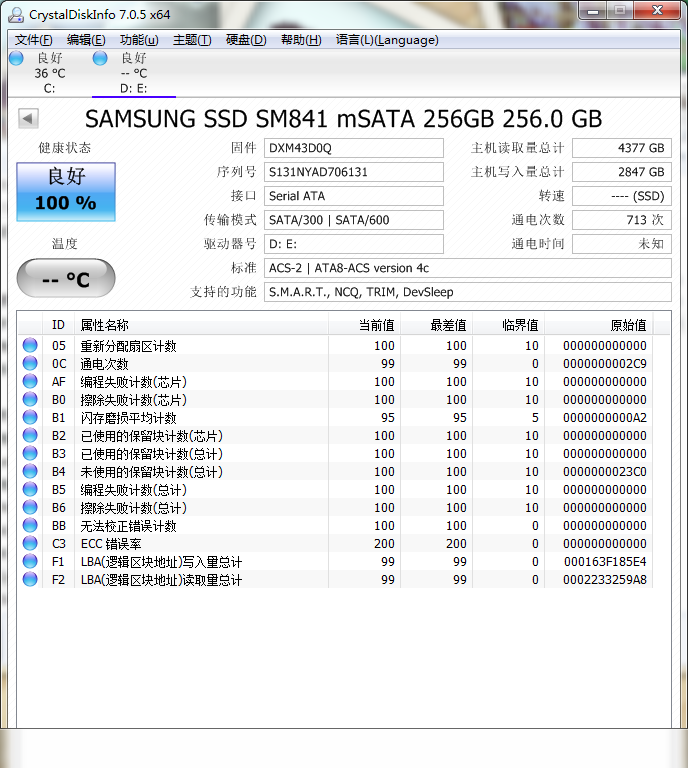Click the status circle of attribute B6
The image size is (689, 768).
(30, 507)
